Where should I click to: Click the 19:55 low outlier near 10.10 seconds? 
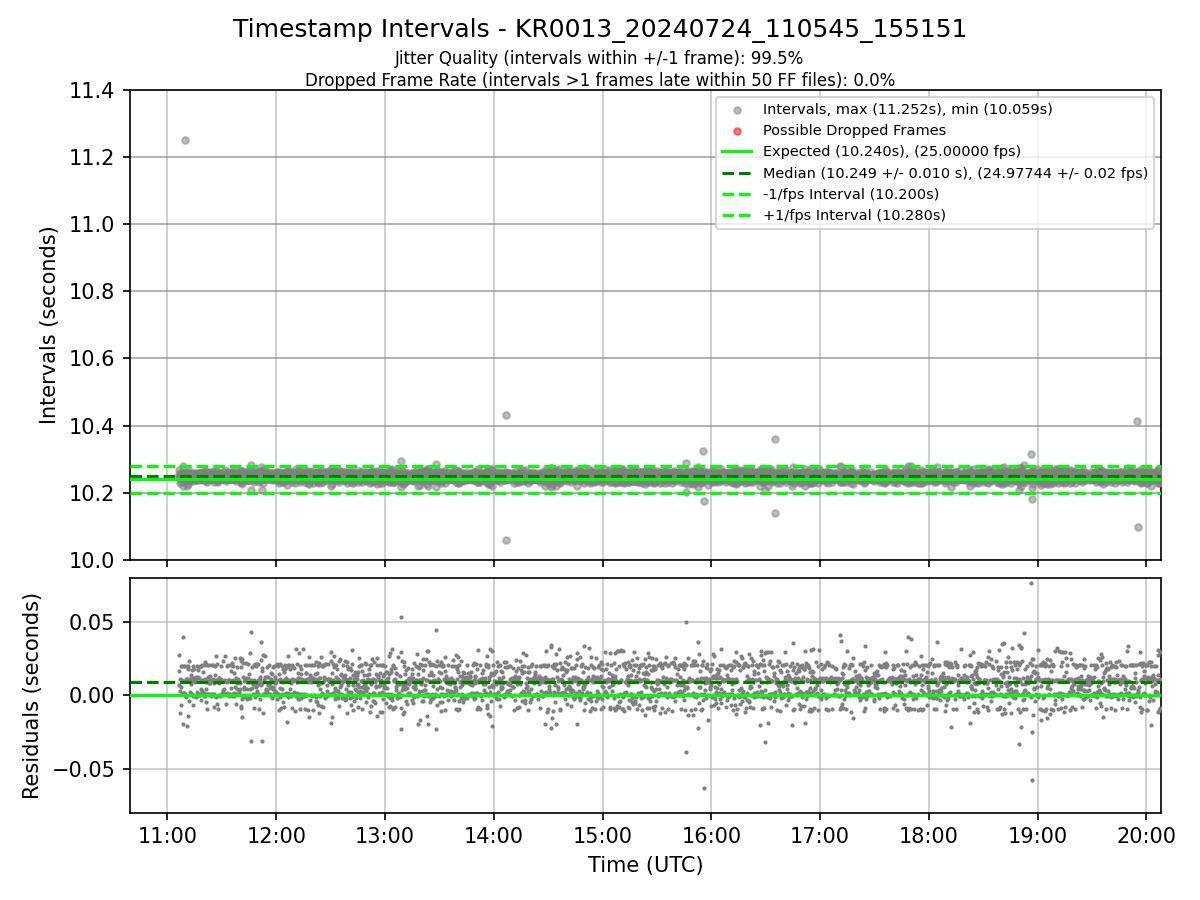click(x=1138, y=527)
